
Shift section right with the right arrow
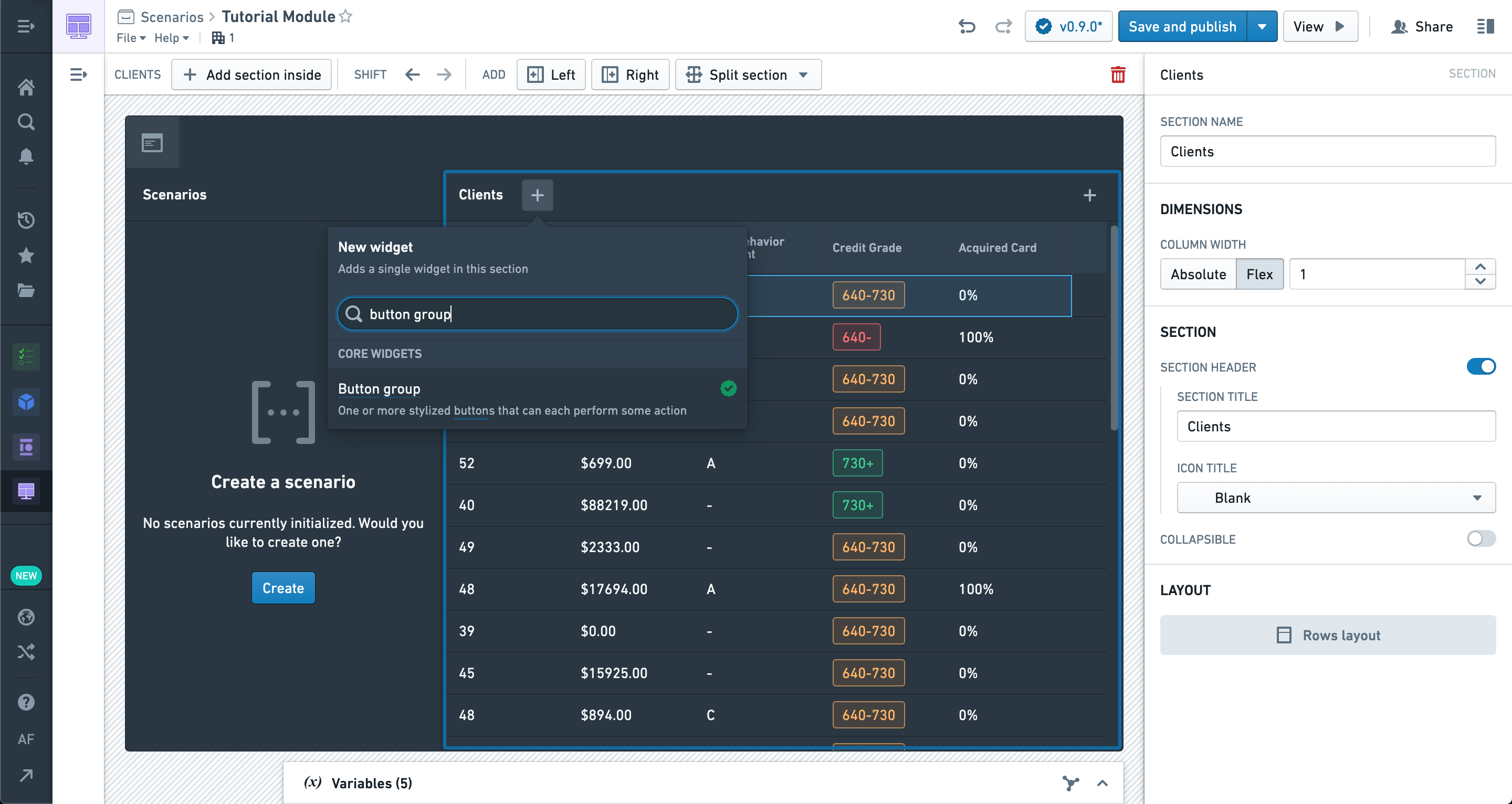[444, 75]
